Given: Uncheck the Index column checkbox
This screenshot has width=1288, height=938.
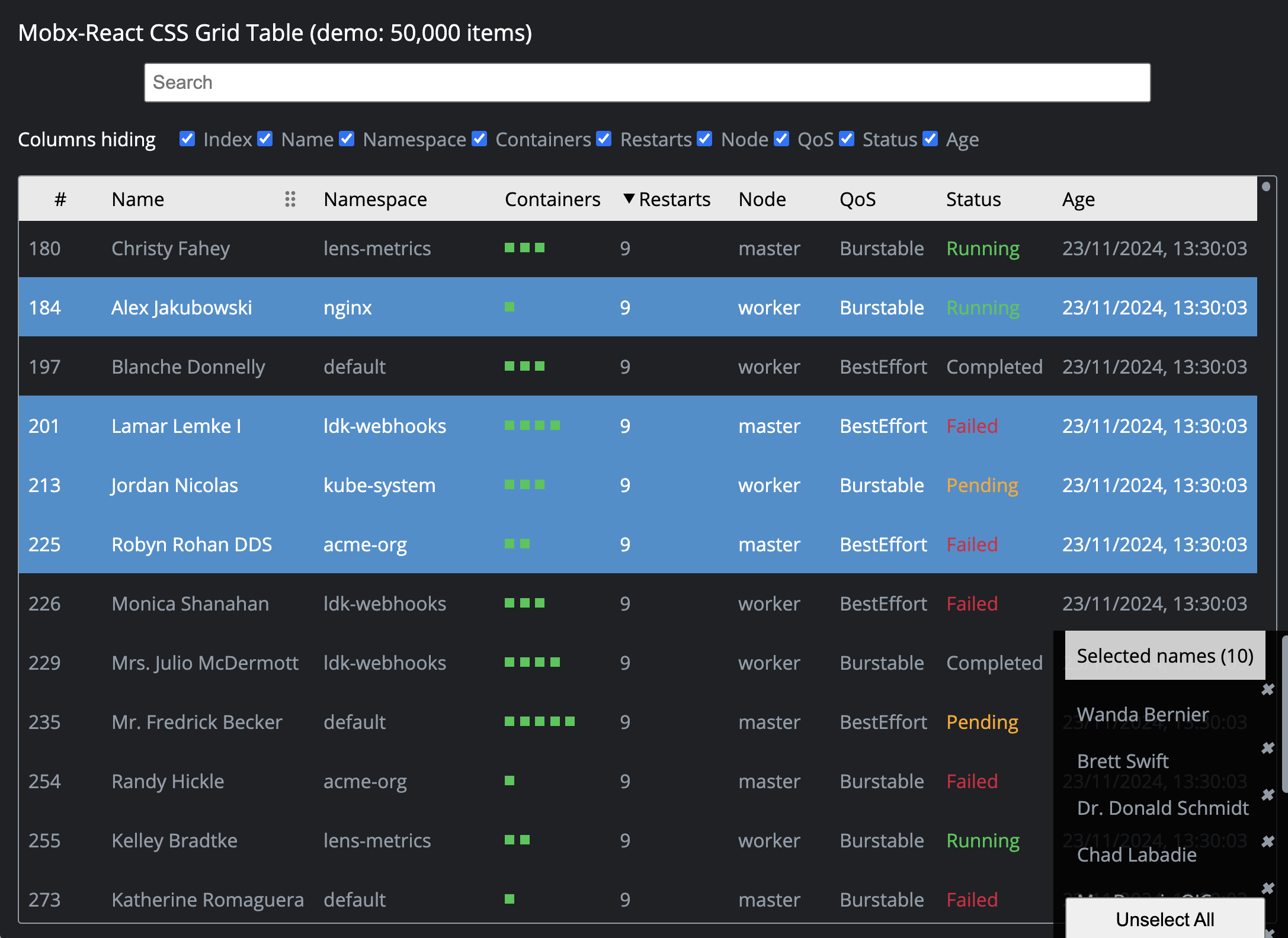Looking at the screenshot, I should 187,139.
